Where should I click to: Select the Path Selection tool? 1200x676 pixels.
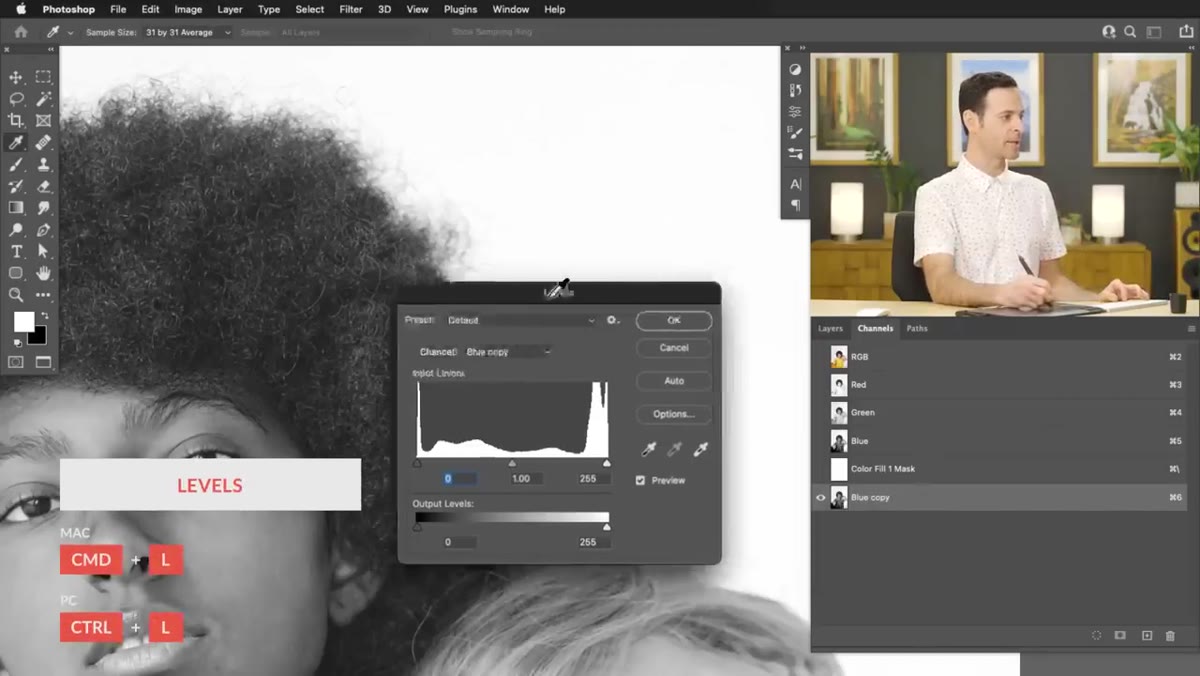43,252
